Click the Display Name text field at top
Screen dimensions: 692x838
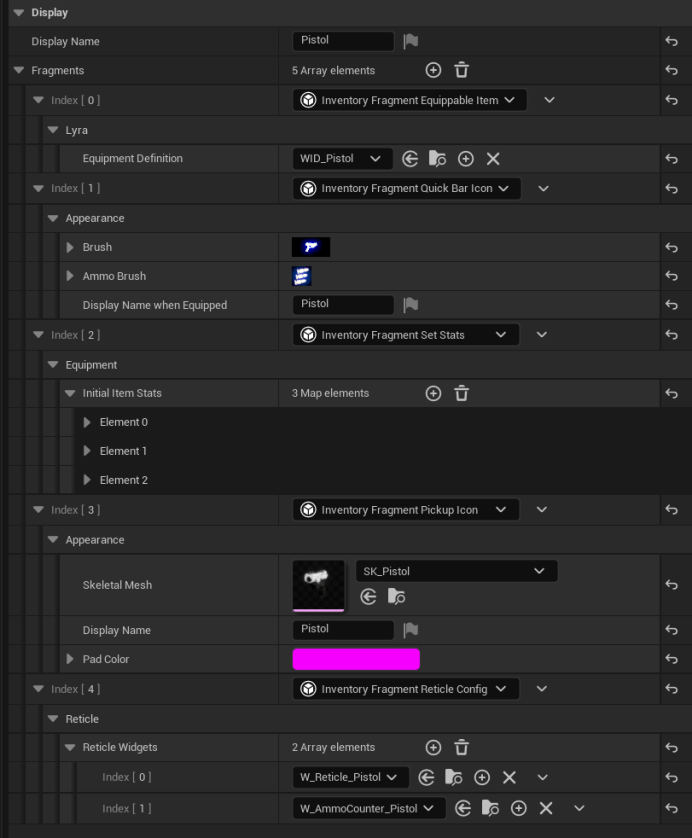click(344, 41)
